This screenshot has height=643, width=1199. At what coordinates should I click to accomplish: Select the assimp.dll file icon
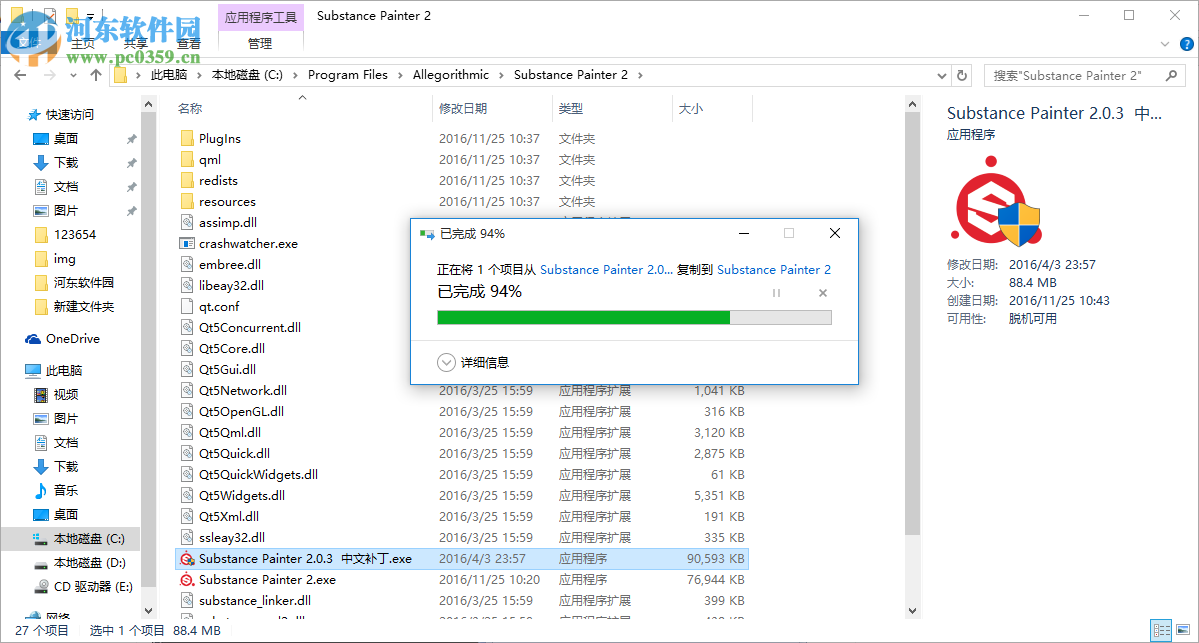coord(187,222)
